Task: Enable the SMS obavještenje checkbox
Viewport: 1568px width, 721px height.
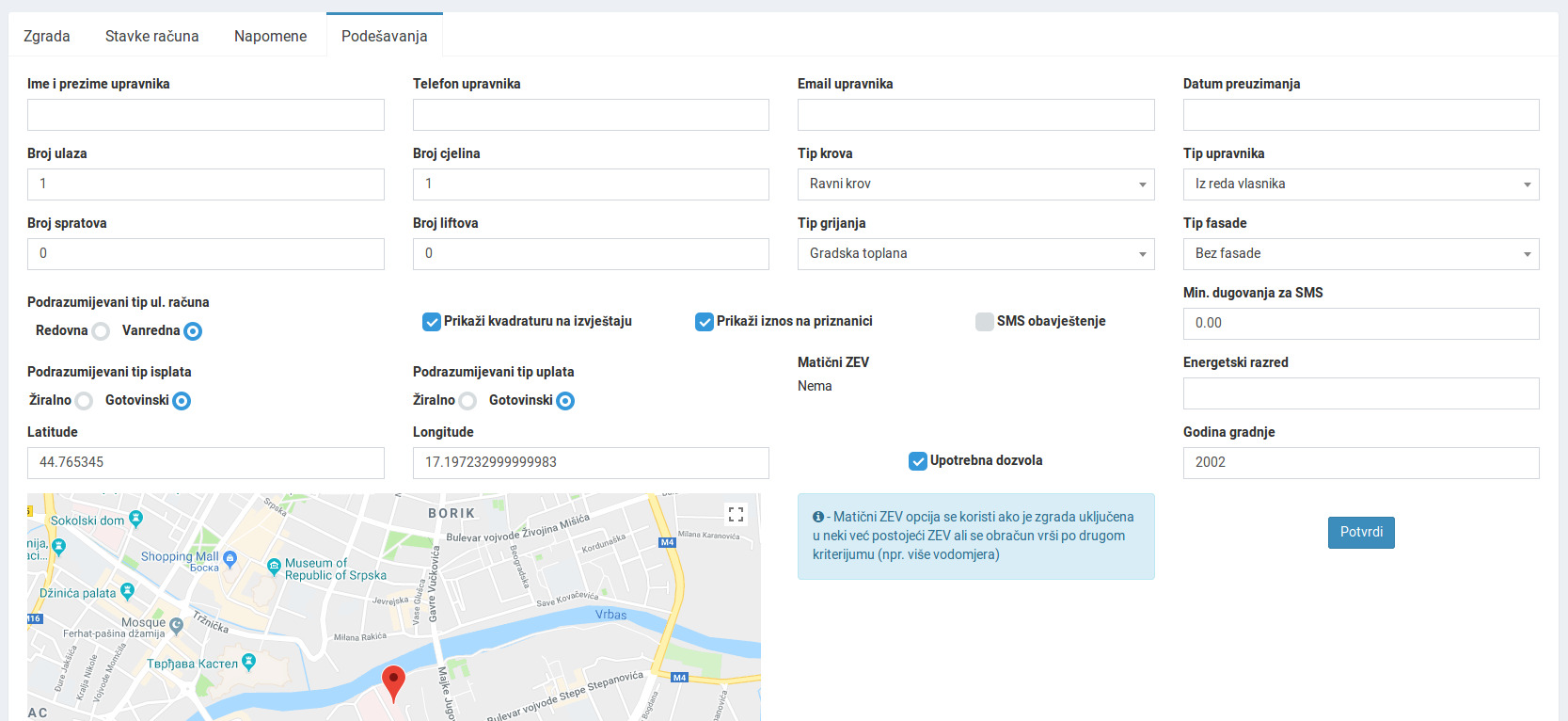Action: coord(984,322)
